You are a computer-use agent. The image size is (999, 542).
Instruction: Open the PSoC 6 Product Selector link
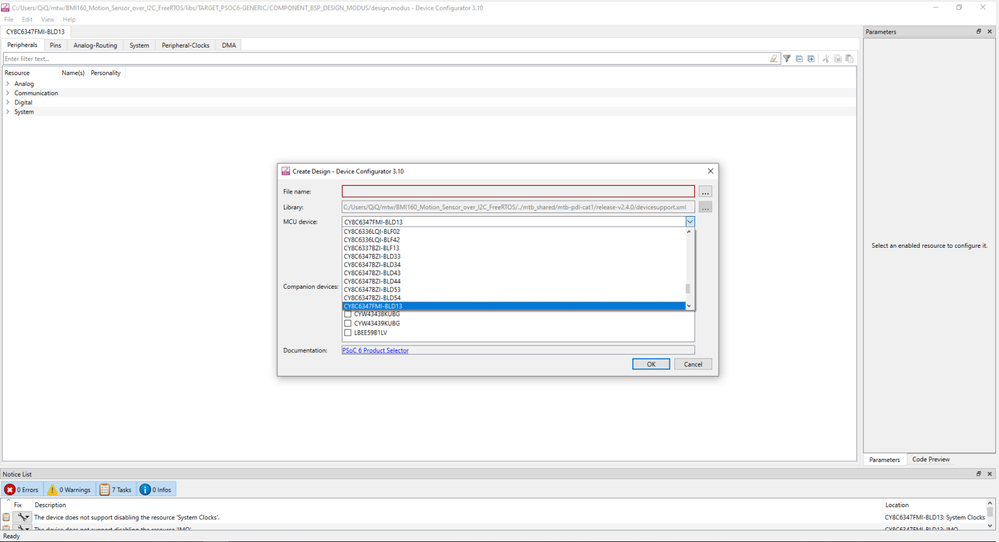coord(375,351)
